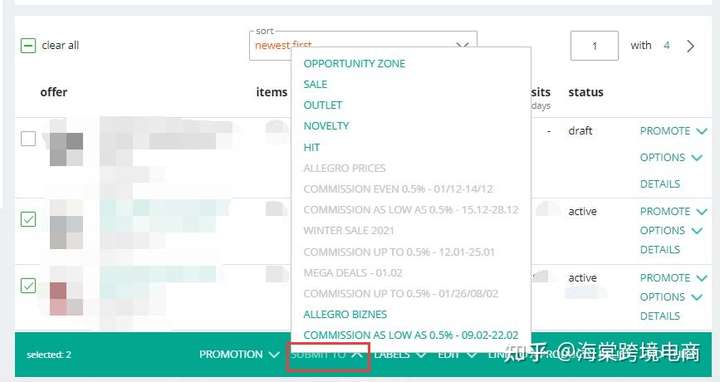Image resolution: width=720 pixels, height=382 pixels.
Task: Click COMMISSION UP TO 0.5% - 12.01-25.01
Action: [x=399, y=252]
